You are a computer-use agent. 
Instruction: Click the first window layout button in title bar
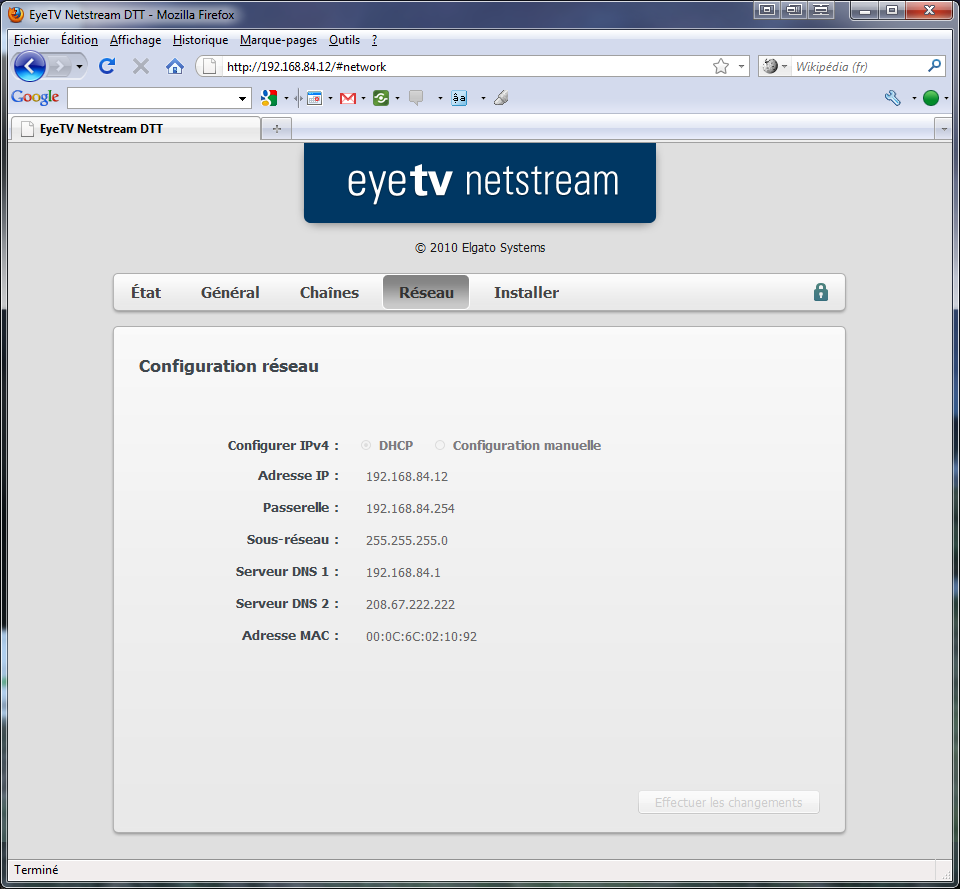click(767, 10)
